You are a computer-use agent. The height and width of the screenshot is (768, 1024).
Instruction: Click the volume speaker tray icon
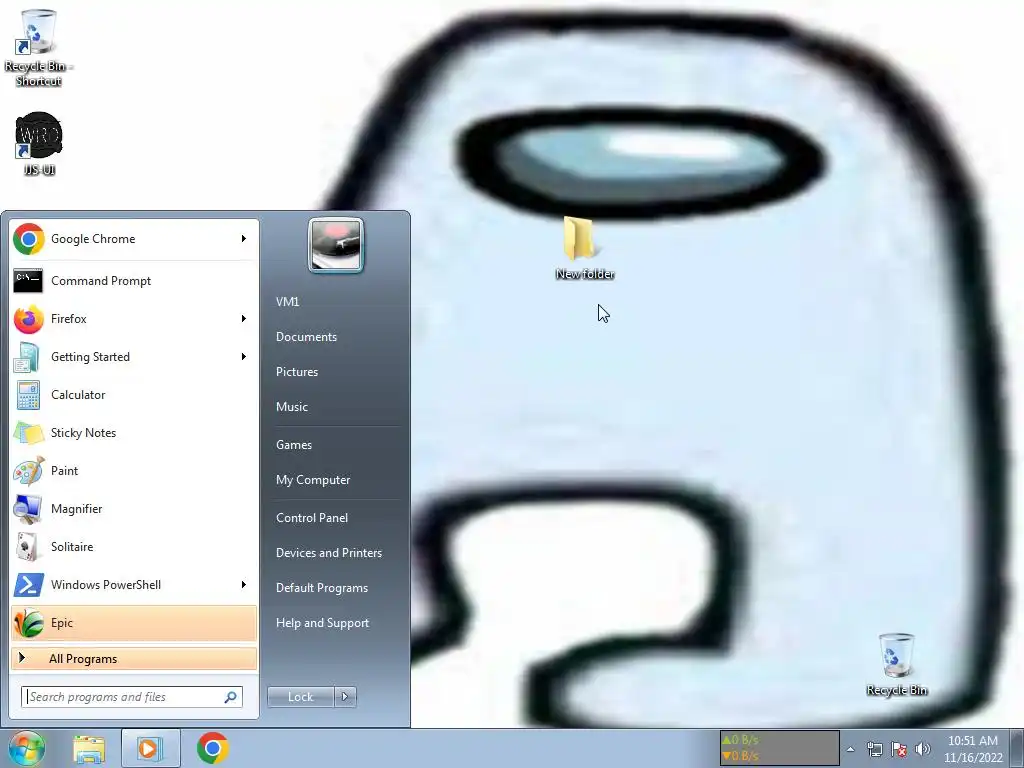pos(923,749)
